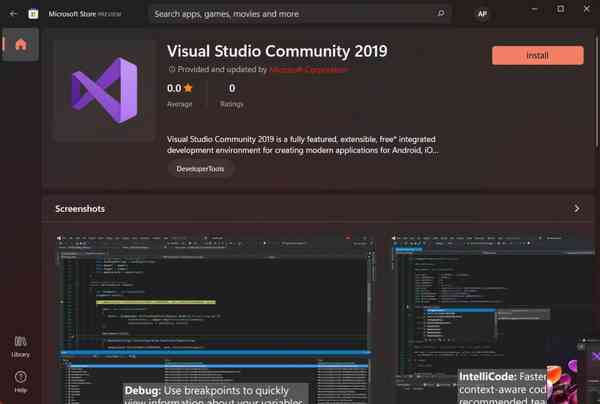Open Library from the sidebar
600x404 pixels.
[20, 345]
